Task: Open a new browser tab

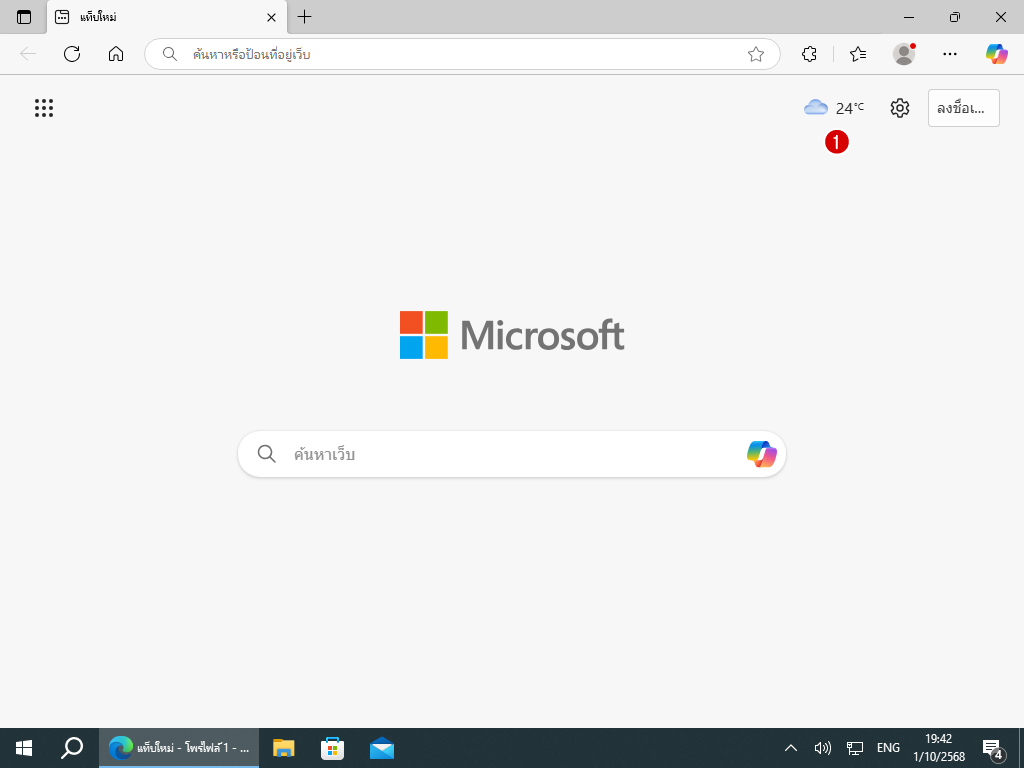Action: [x=305, y=17]
